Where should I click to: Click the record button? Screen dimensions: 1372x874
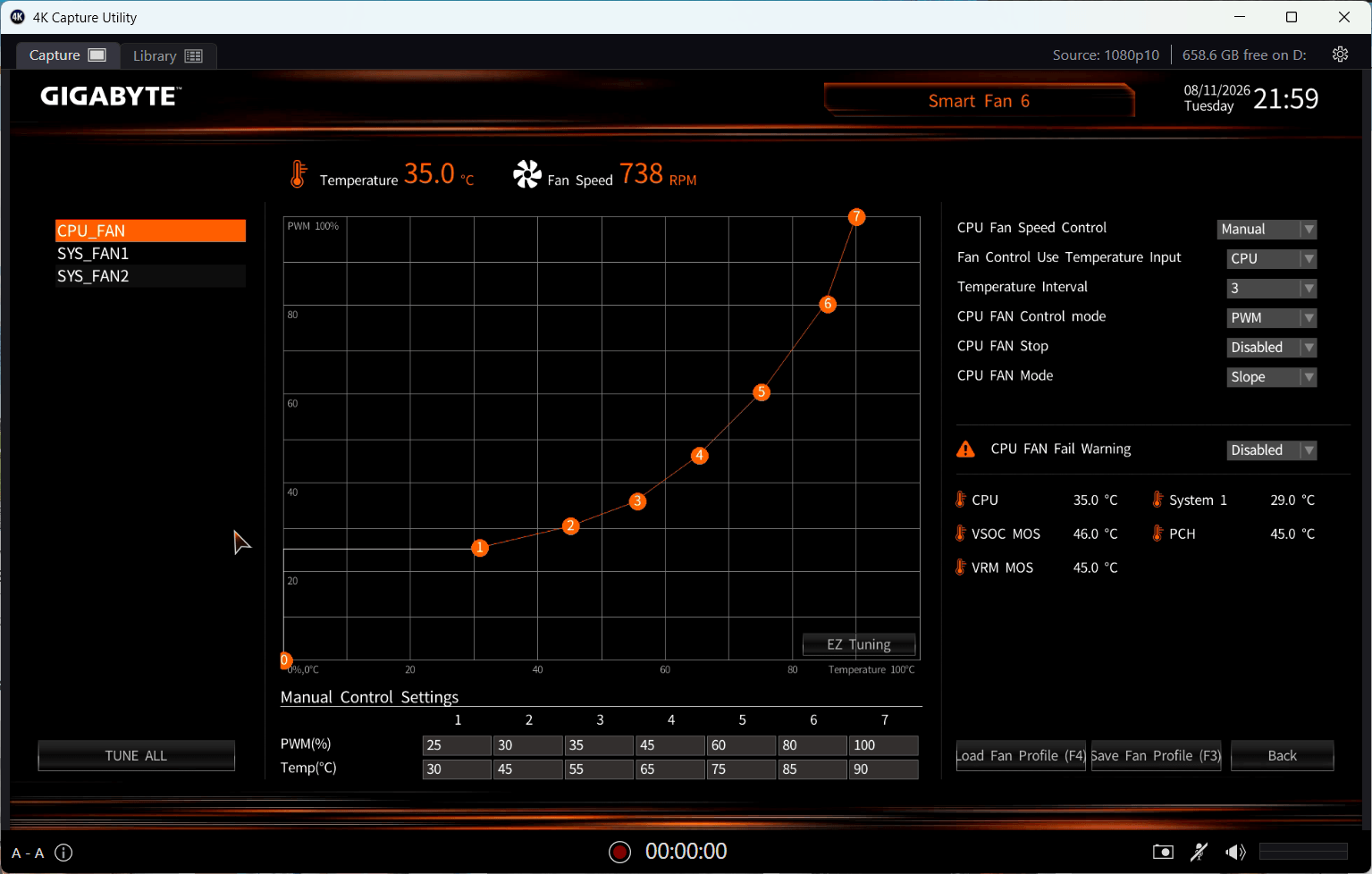click(x=619, y=852)
